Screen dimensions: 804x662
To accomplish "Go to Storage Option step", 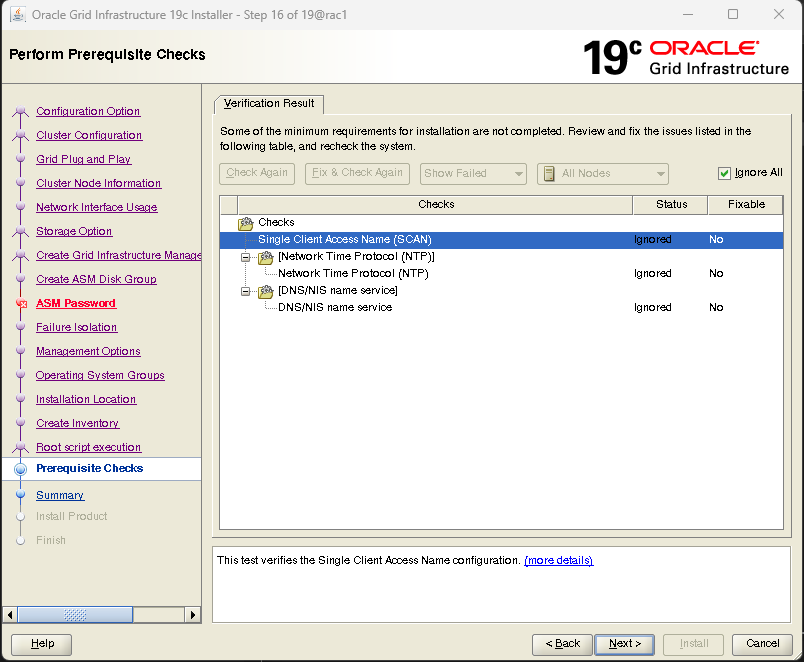I will 74,231.
